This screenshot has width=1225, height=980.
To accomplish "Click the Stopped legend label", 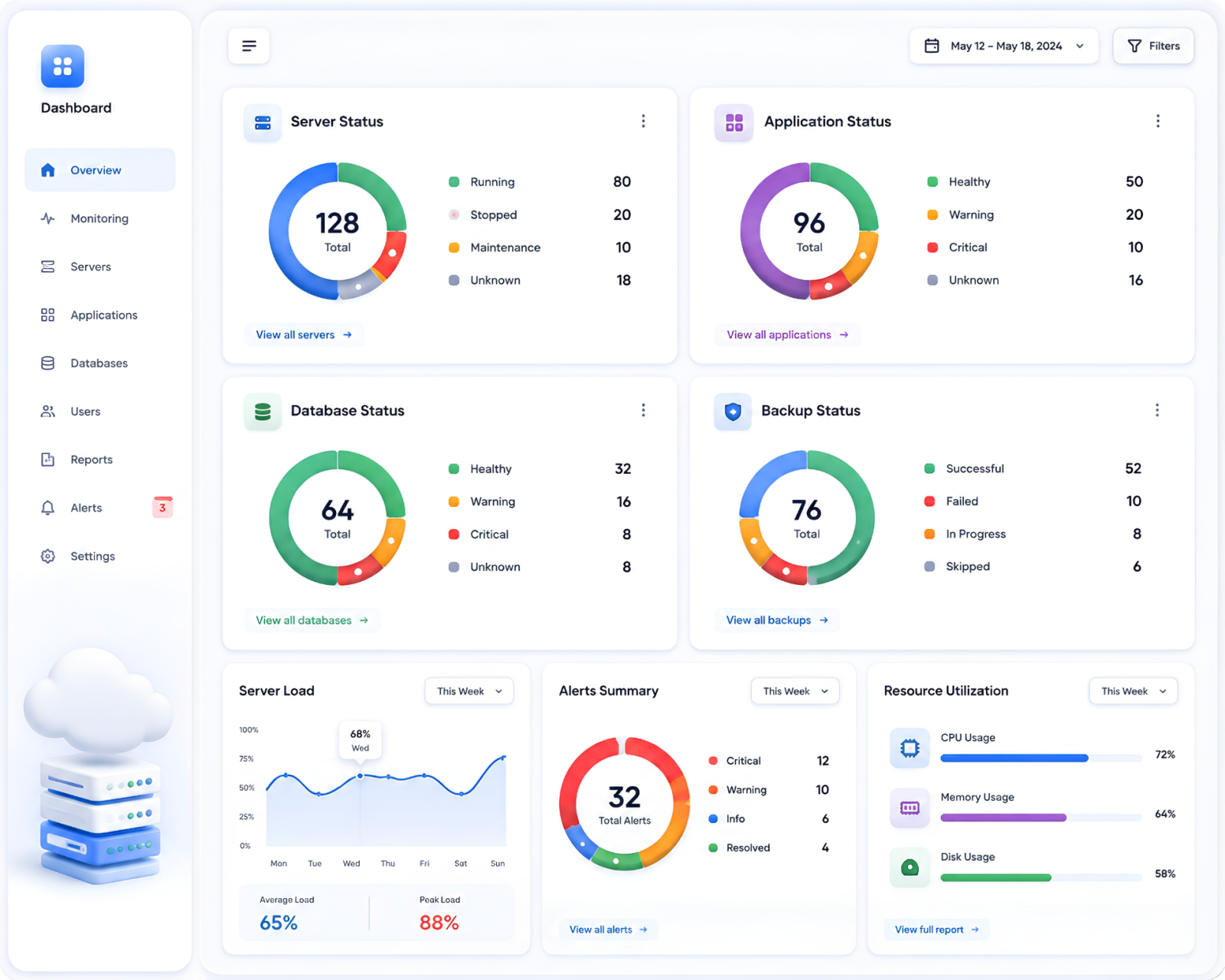I will [x=494, y=215].
